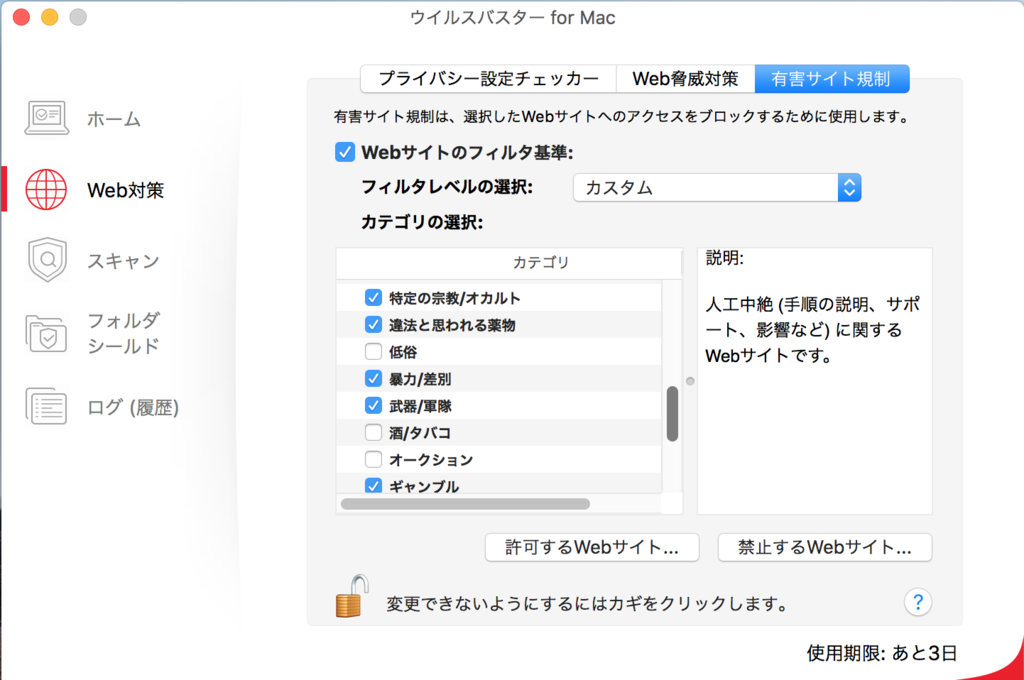The image size is (1024, 680).
Task: Switch to プライバシー設定チェッカー tab
Action: click(488, 79)
